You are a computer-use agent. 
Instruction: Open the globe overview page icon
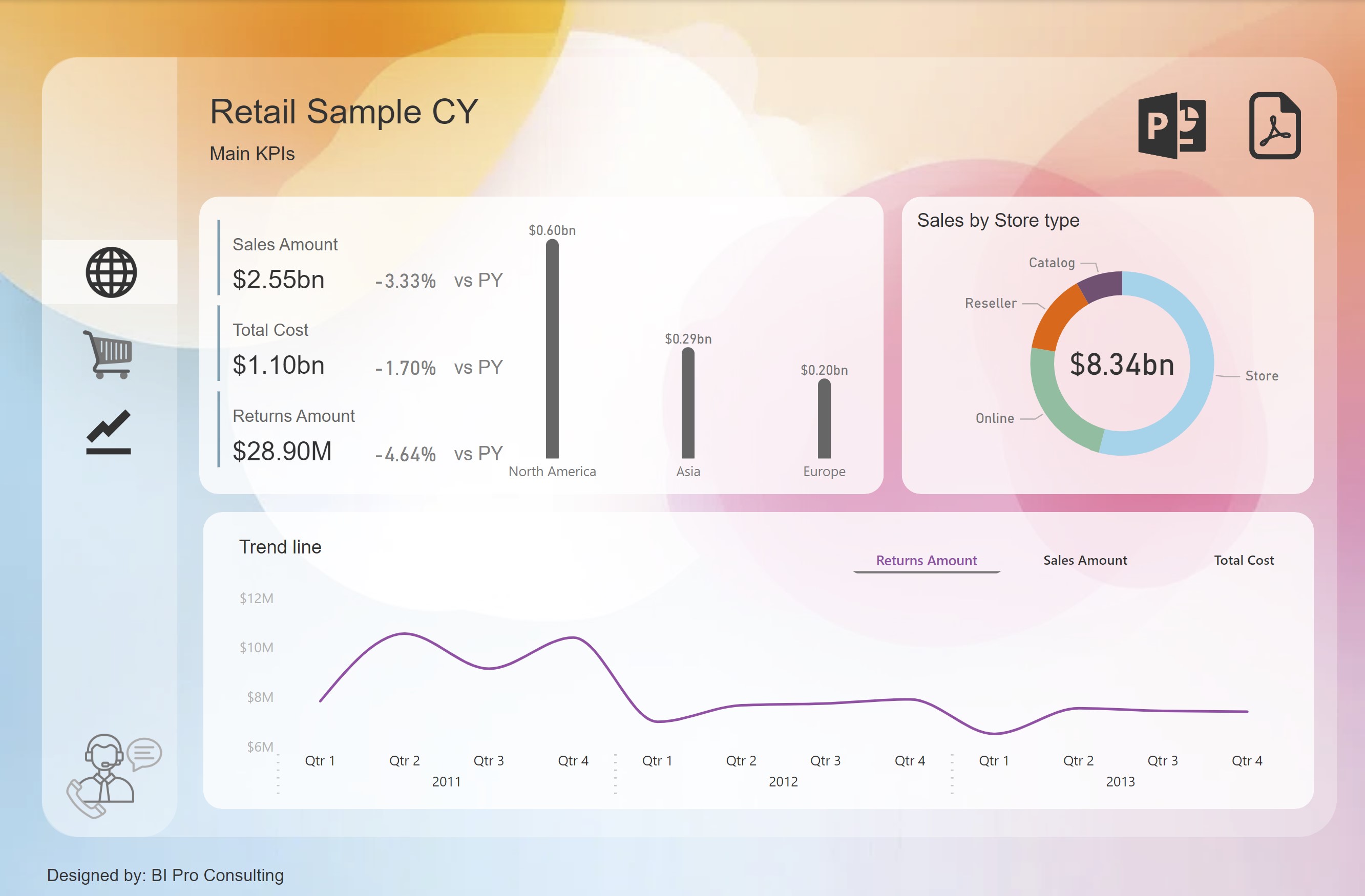[111, 272]
